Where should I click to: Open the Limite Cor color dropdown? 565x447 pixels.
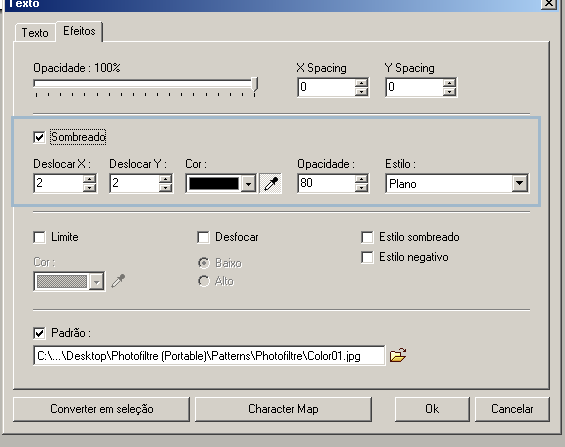(96, 281)
